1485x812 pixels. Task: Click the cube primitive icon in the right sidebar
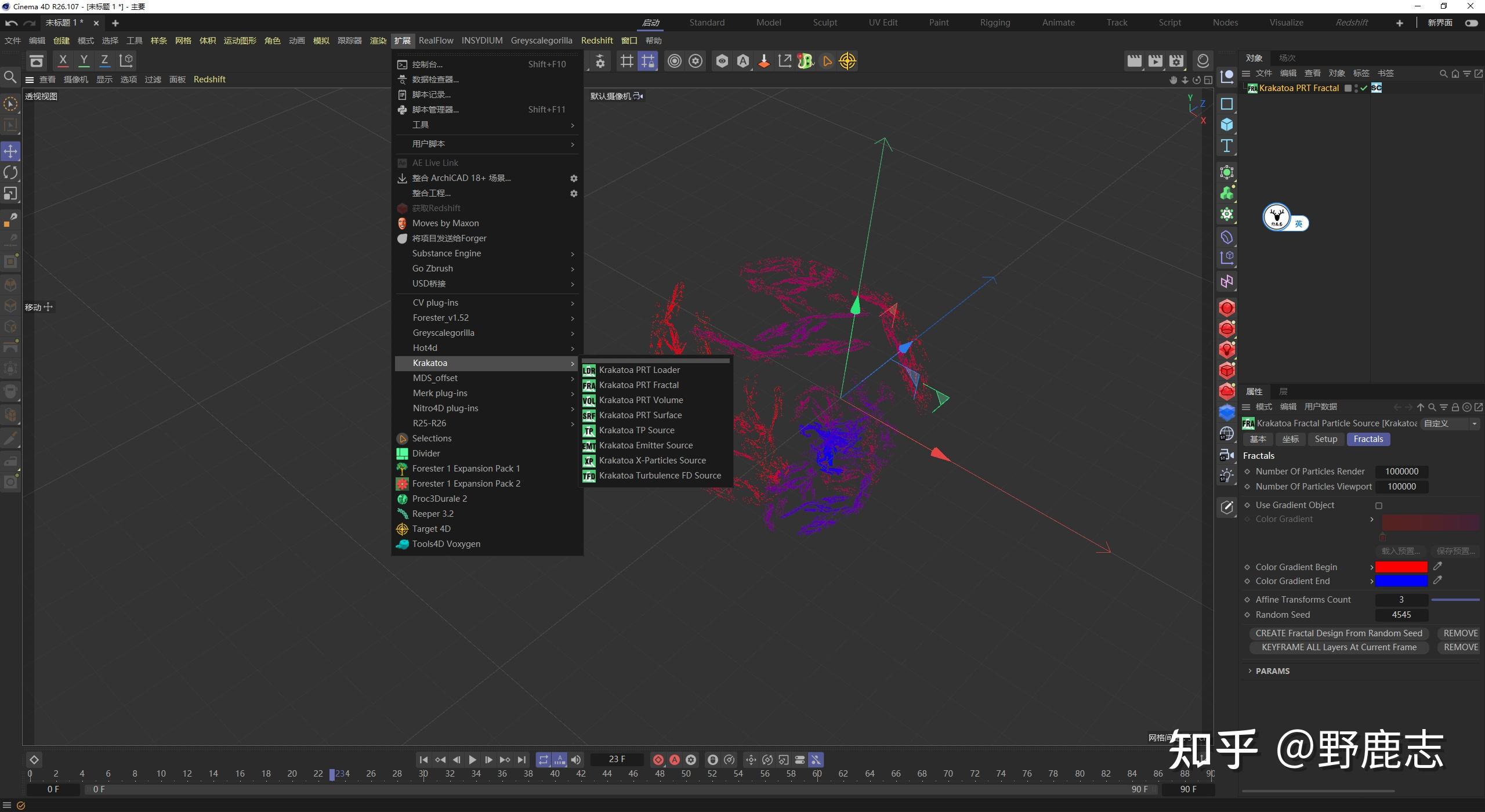click(1226, 124)
